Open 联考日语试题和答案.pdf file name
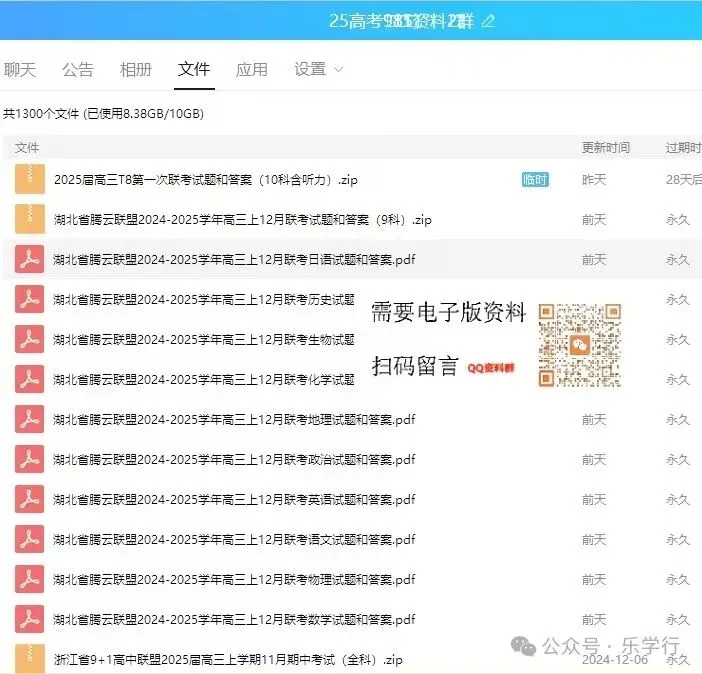This screenshot has width=702, height=674. (234, 259)
